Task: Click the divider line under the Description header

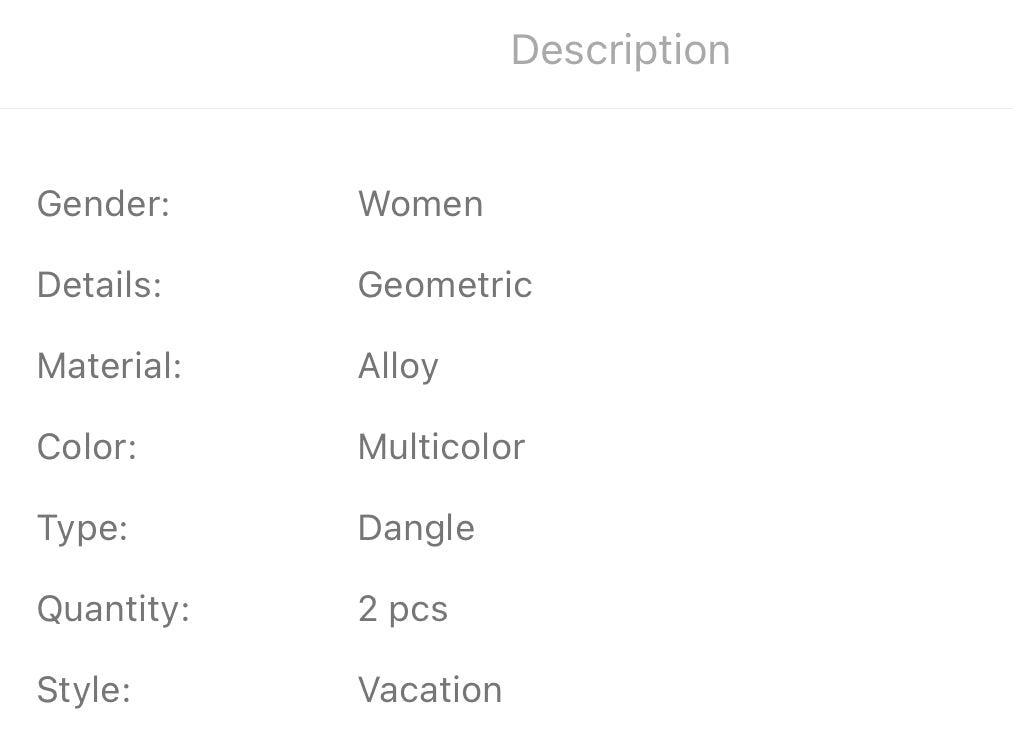Action: (506, 108)
